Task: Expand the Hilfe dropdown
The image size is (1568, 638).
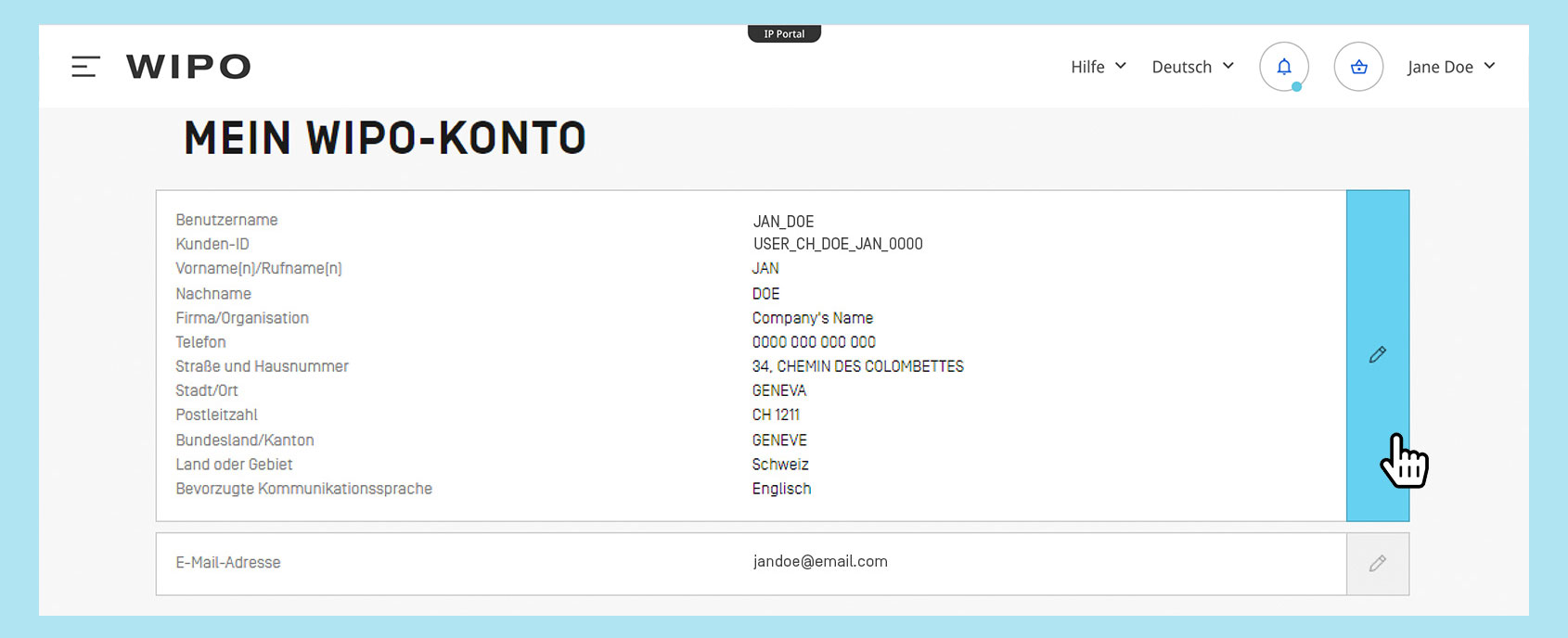Action: [x=1099, y=67]
